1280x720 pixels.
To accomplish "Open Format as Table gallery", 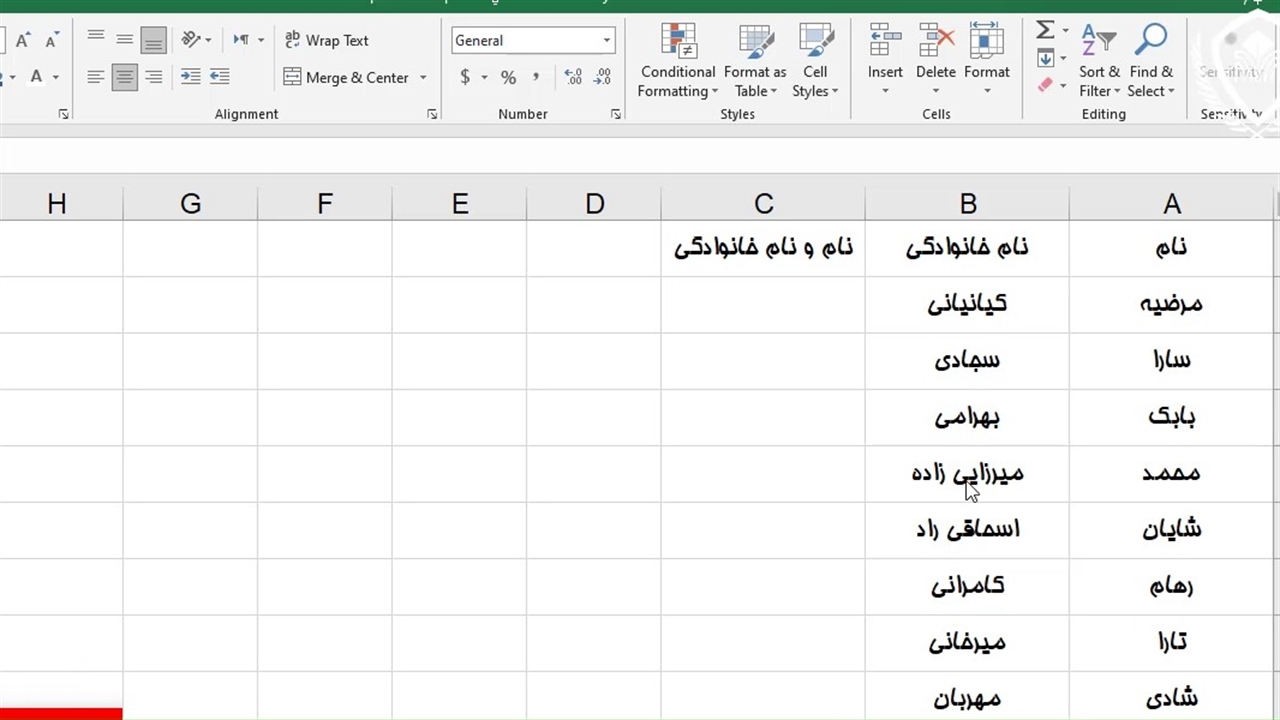I will pyautogui.click(x=755, y=42).
